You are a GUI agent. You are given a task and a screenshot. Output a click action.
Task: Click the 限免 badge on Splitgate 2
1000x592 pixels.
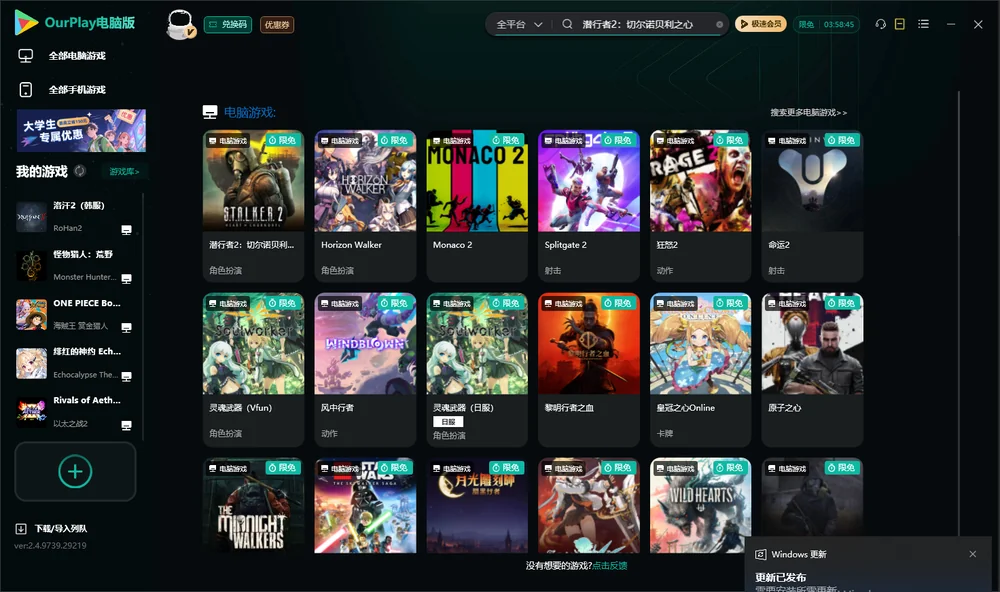click(x=618, y=140)
